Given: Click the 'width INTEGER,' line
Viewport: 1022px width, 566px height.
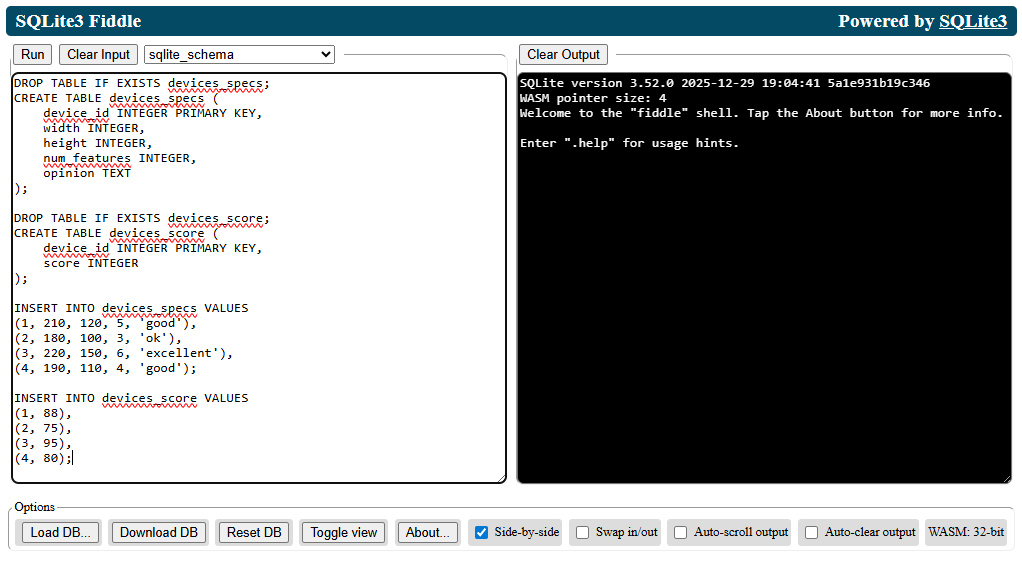Looking at the screenshot, I should tap(94, 128).
